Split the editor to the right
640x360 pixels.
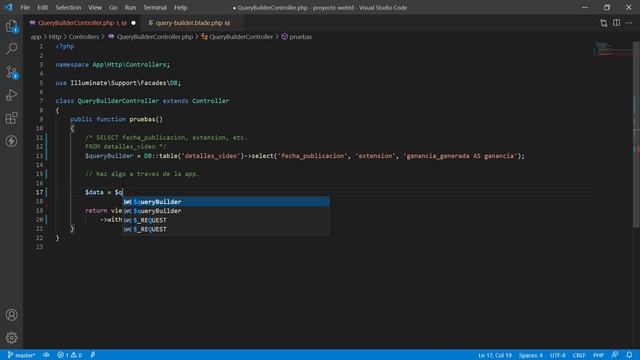pos(616,23)
